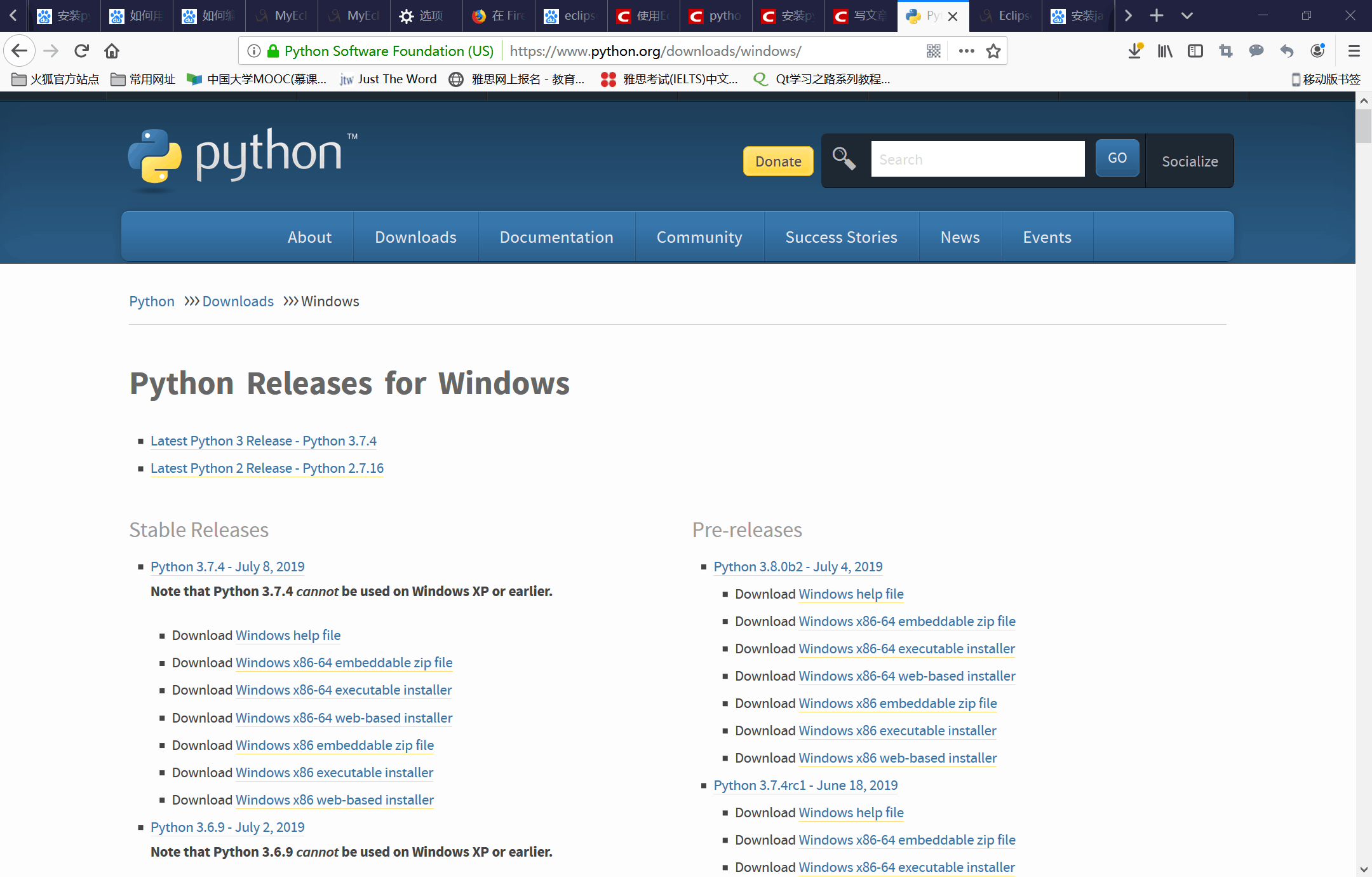Reload the current page
The image size is (1372, 877).
(81, 51)
